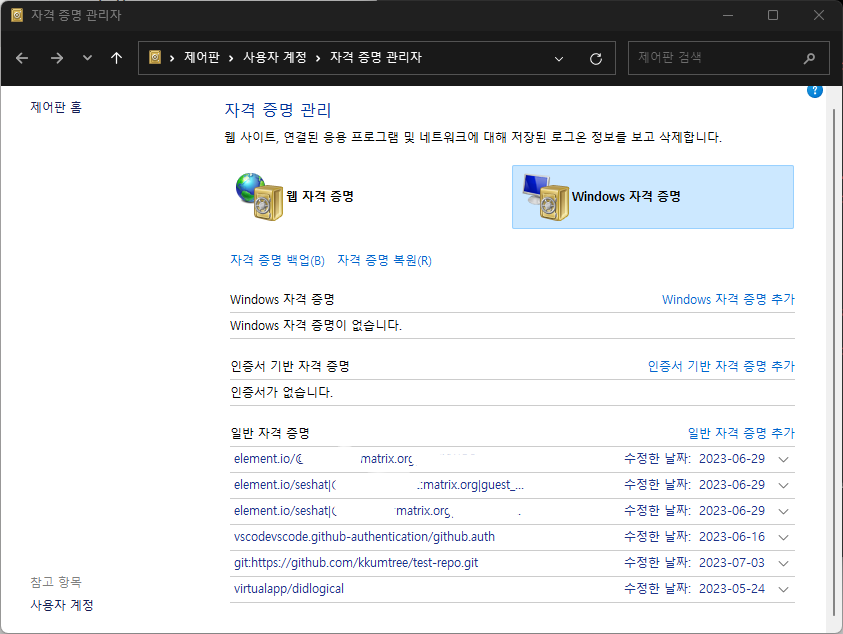Close the Credential Manager window
The image size is (843, 634).
[x=818, y=15]
